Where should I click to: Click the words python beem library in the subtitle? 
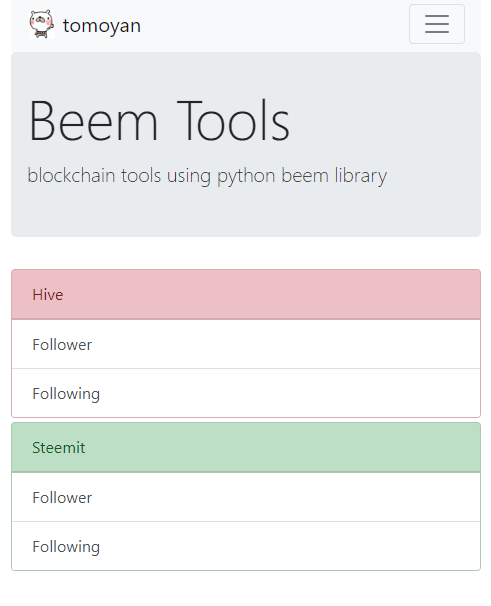pyautogui.click(x=302, y=175)
